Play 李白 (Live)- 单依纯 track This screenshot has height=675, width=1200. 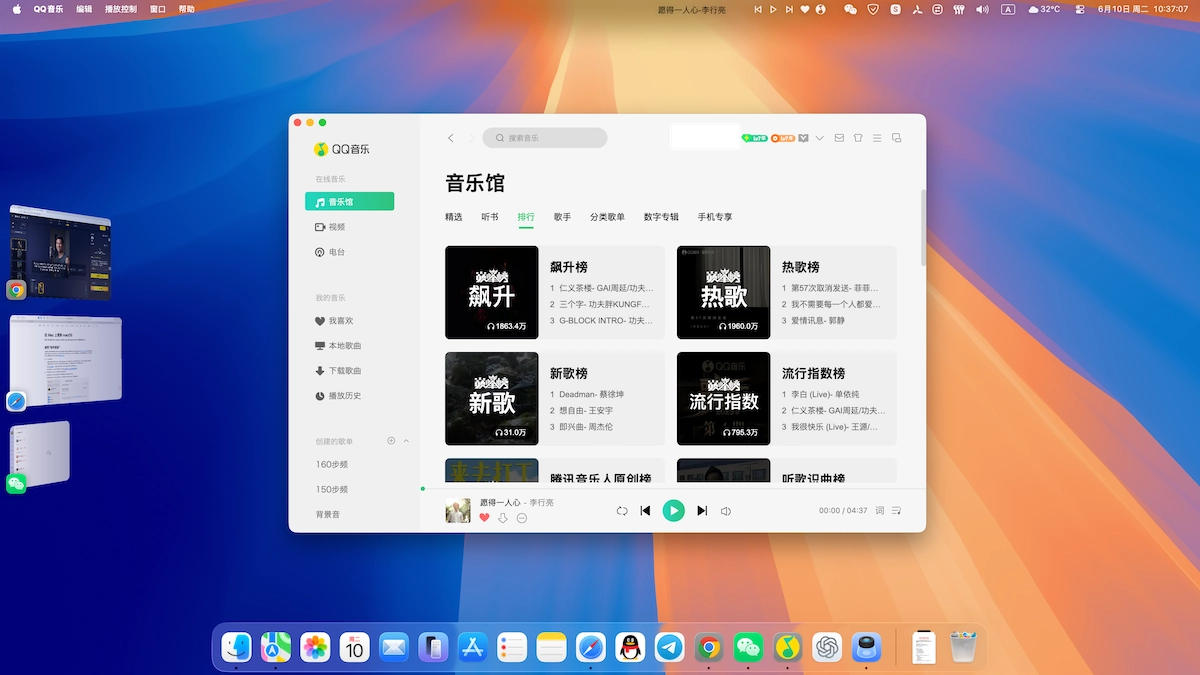pos(821,394)
